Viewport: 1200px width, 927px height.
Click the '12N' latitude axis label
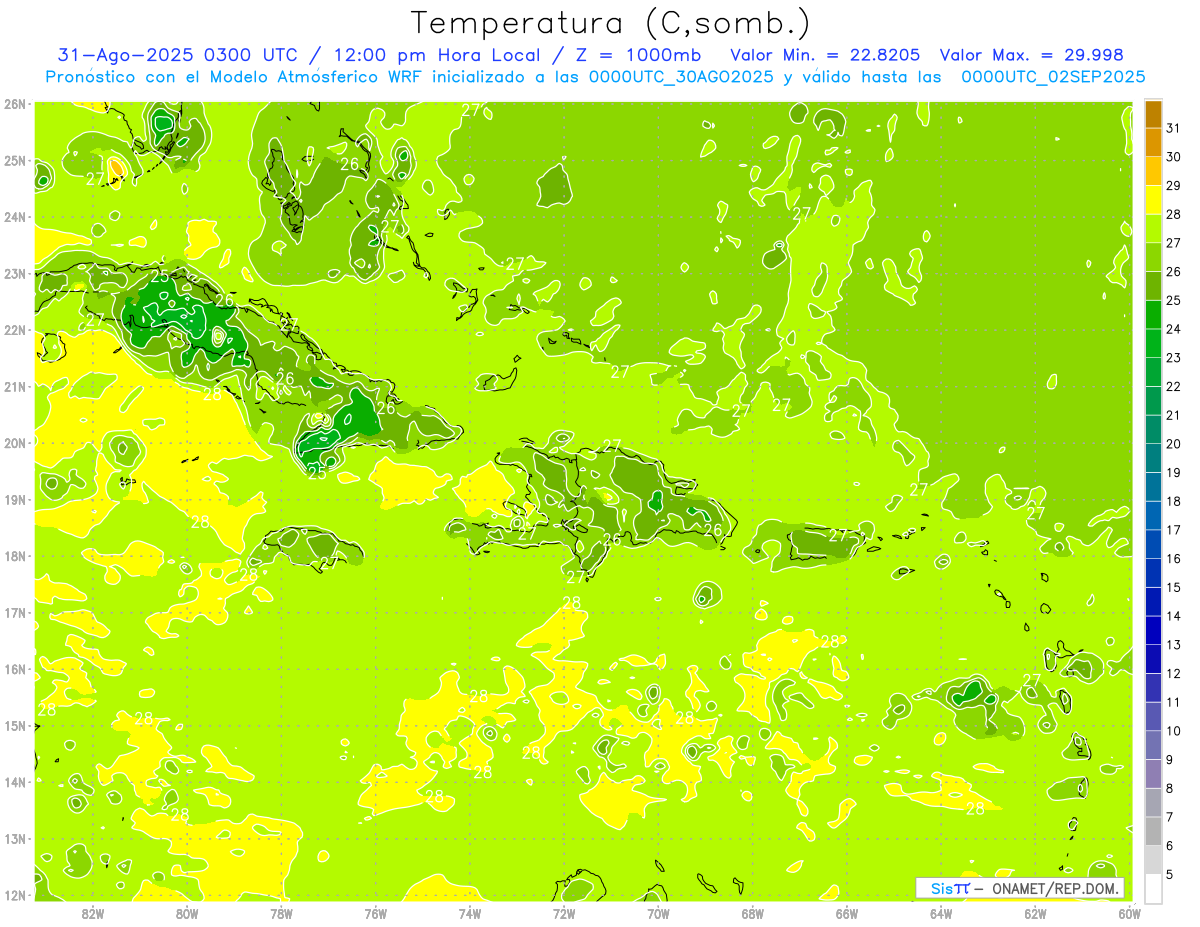(14, 895)
